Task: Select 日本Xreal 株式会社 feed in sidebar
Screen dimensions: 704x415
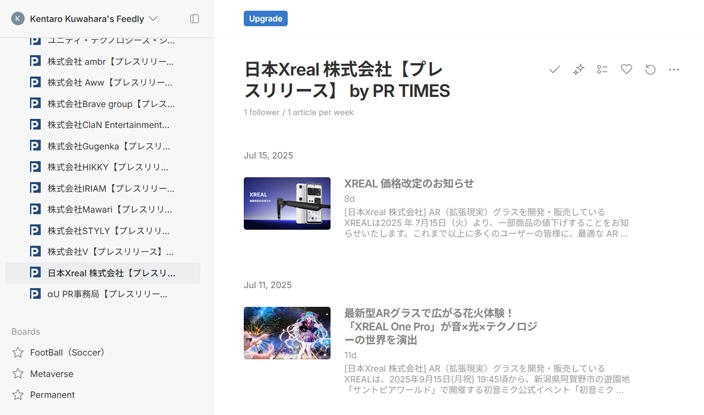Action: pos(102,273)
